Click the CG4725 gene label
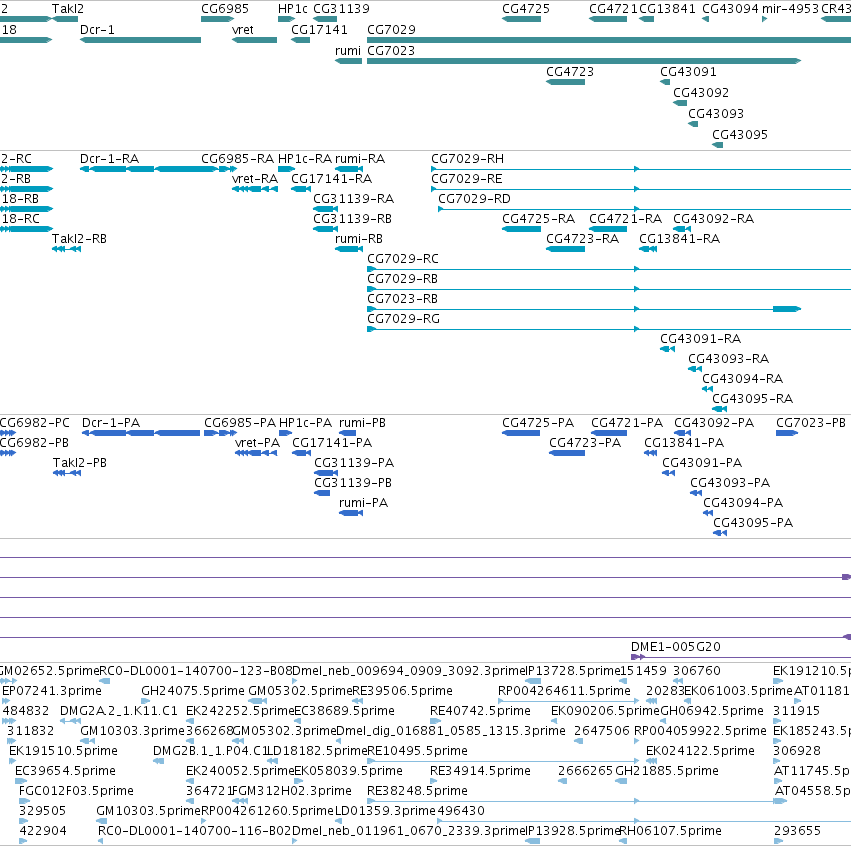Image resolution: width=851 pixels, height=846 pixels. tap(526, 9)
